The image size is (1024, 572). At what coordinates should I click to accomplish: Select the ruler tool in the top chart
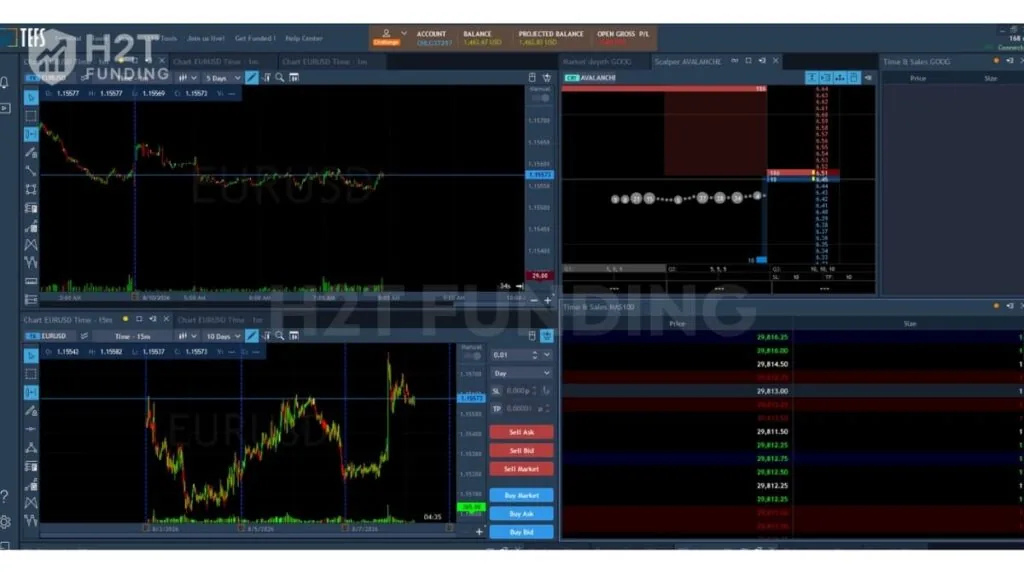click(x=31, y=281)
